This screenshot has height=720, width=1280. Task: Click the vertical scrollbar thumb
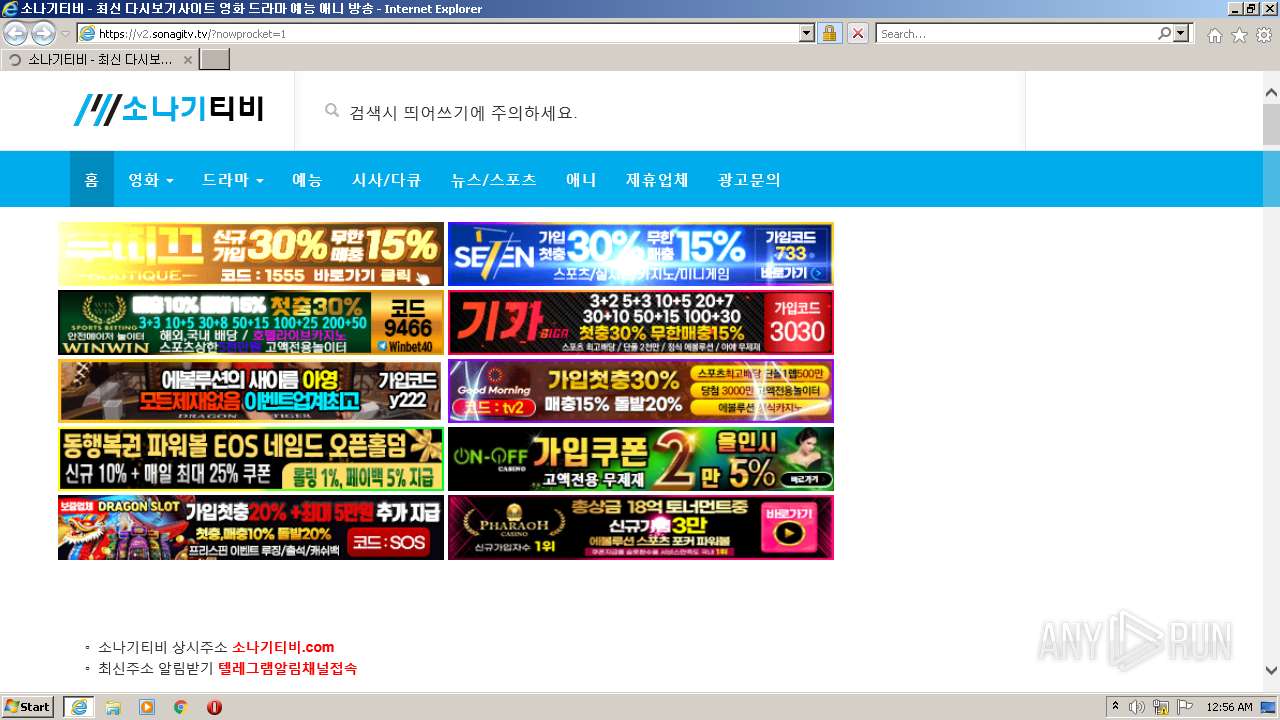click(1271, 124)
